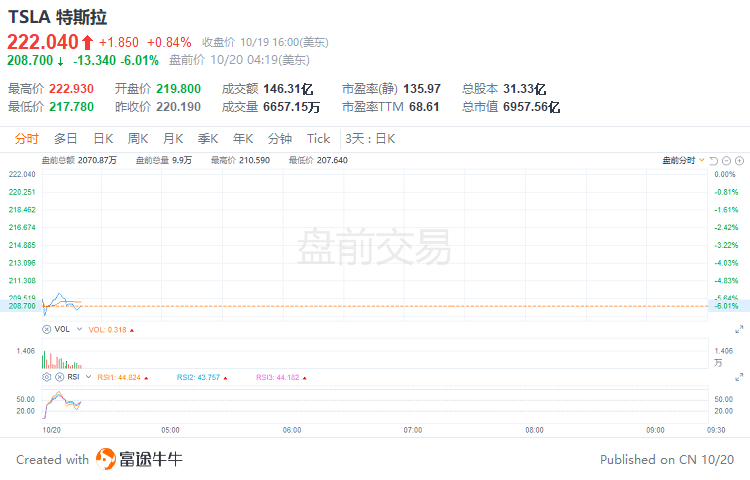The width and height of the screenshot is (750, 480).
Task: Click the 盘前总量 9.9万 label
Action: click(164, 160)
